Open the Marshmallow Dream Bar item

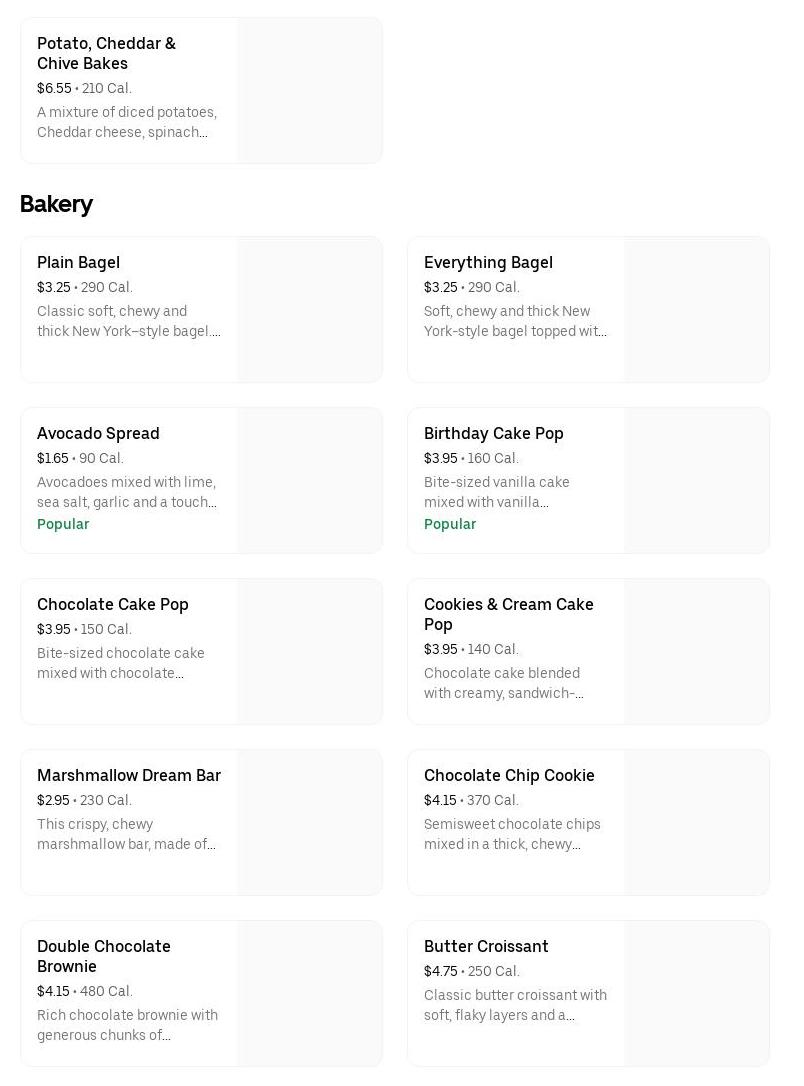pos(128,776)
